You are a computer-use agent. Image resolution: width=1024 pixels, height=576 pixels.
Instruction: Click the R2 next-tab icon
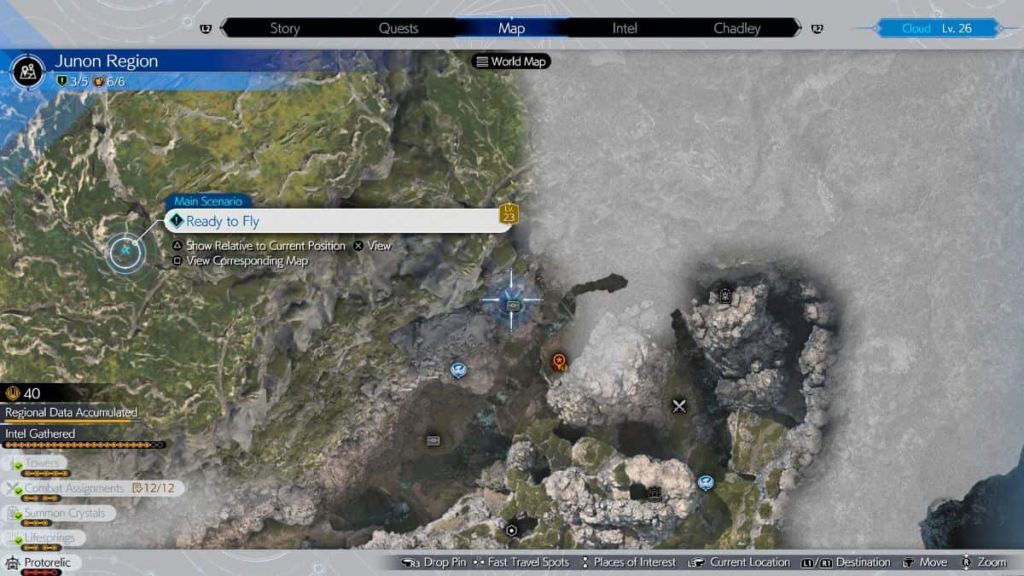coord(817,28)
